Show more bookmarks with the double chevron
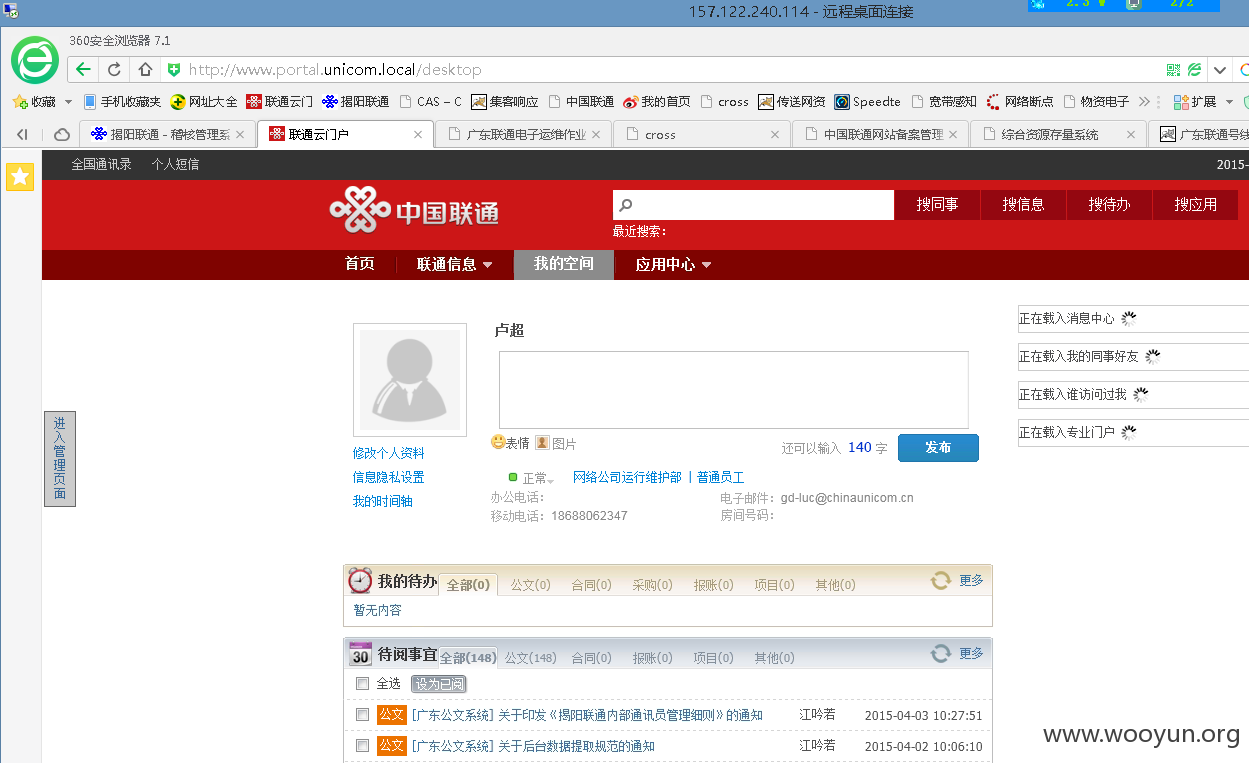Viewport: 1249px width, 763px height. (1145, 102)
